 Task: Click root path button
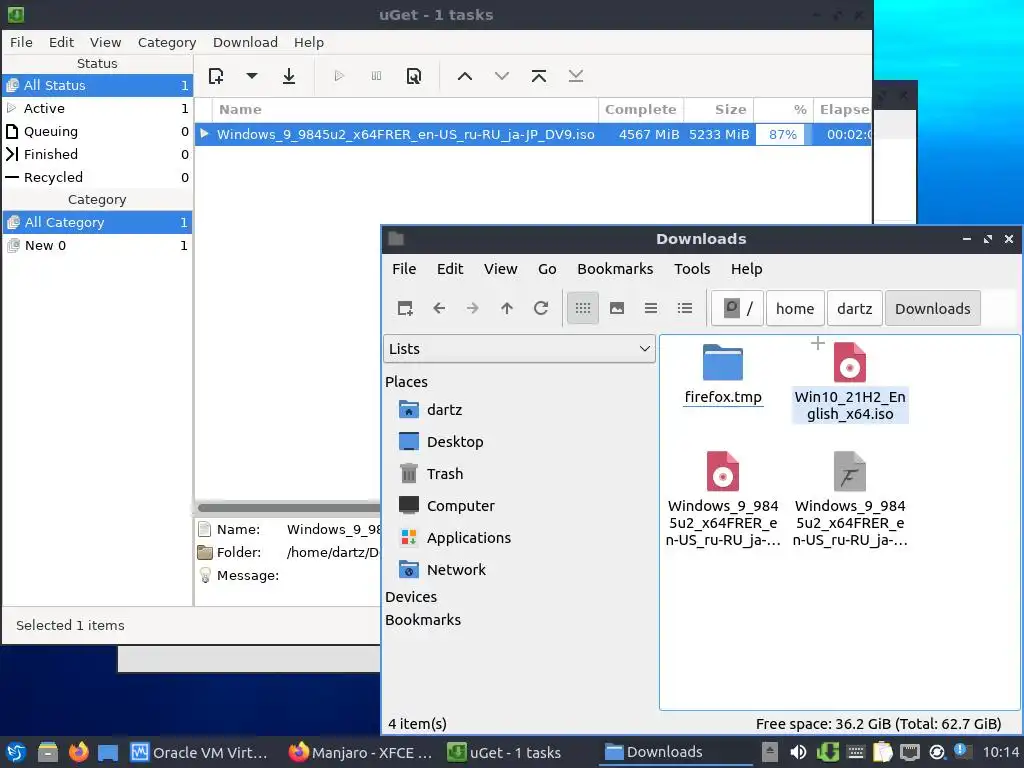click(737, 308)
